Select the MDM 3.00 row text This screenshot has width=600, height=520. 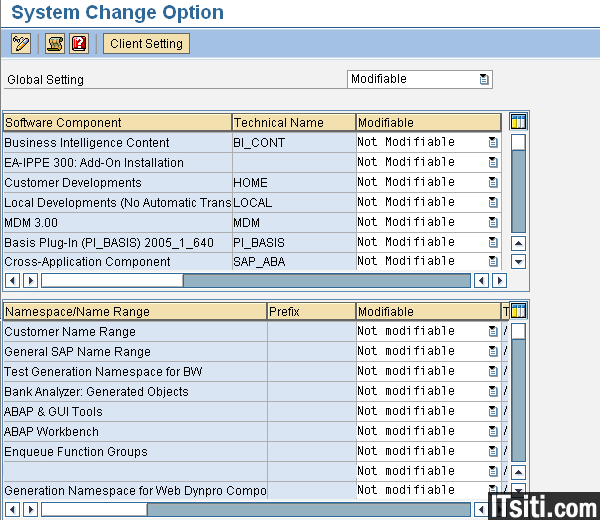coord(31,222)
